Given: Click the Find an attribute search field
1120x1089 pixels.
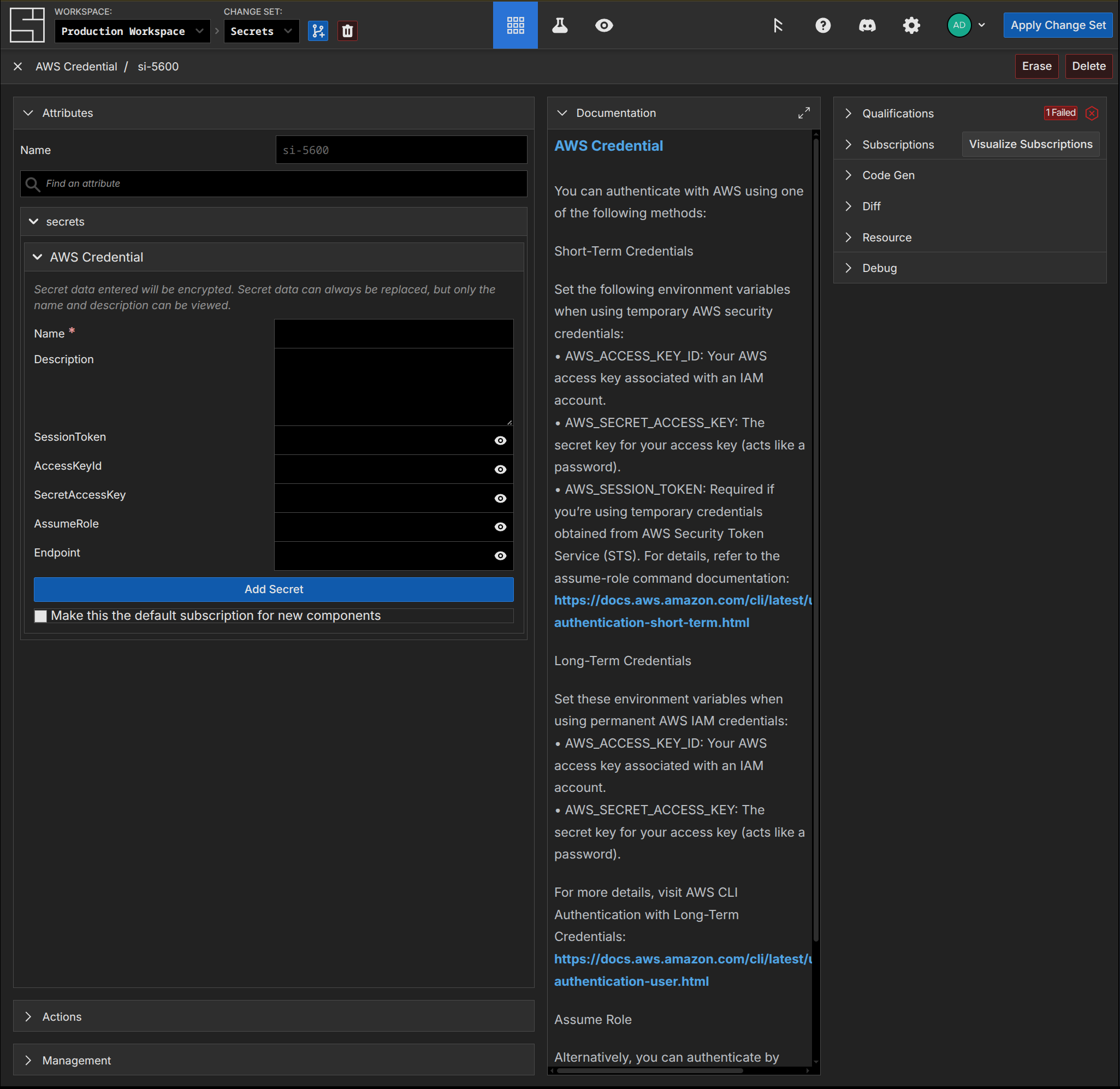Looking at the screenshot, I should coord(274,184).
